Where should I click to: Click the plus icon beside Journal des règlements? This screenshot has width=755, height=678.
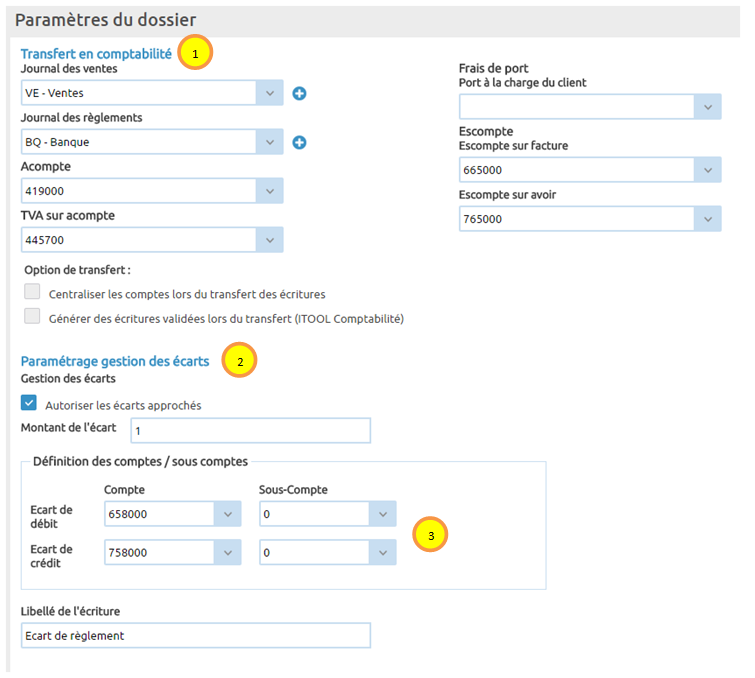299,142
